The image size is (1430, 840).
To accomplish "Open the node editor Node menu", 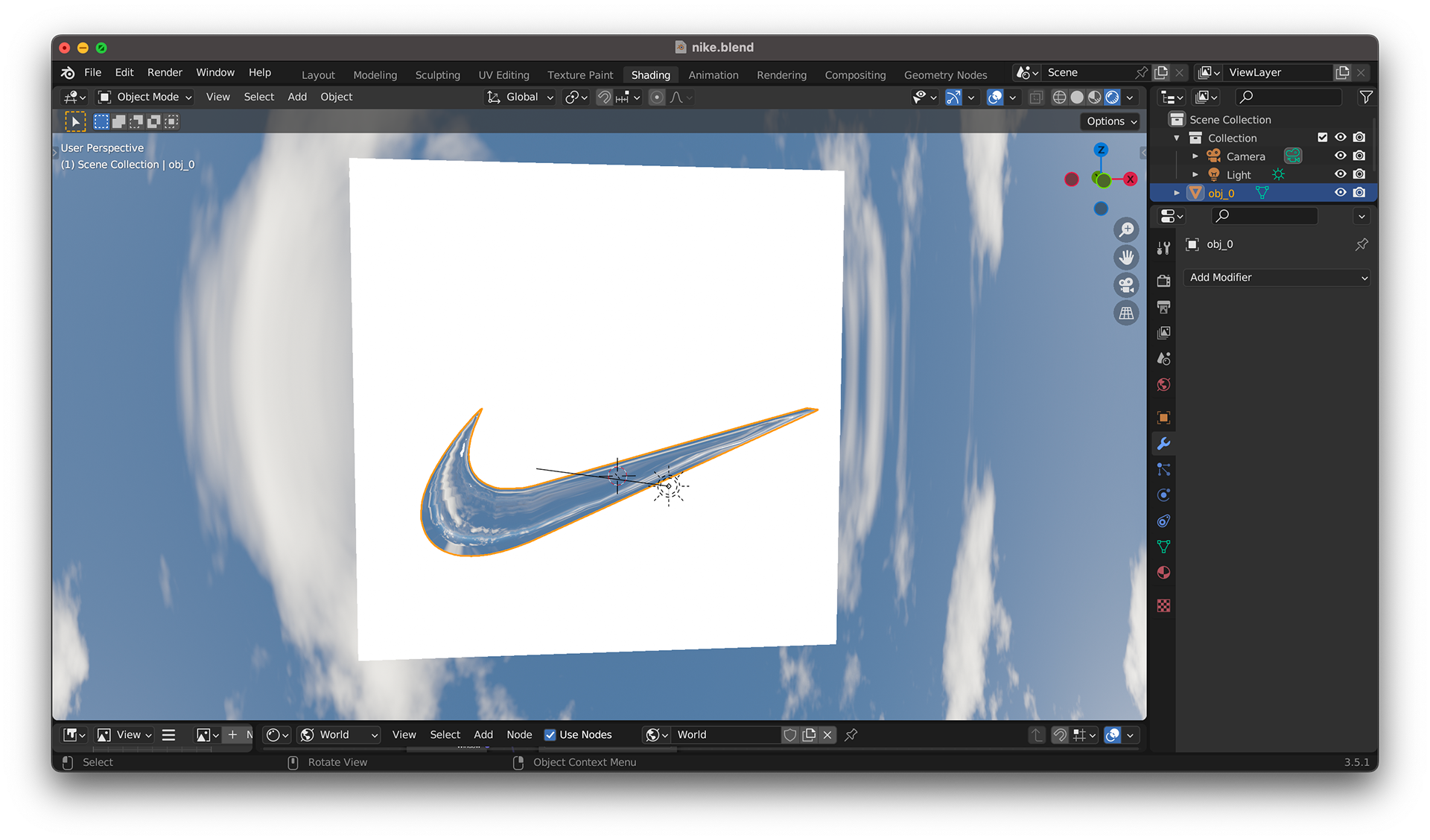I will point(519,735).
